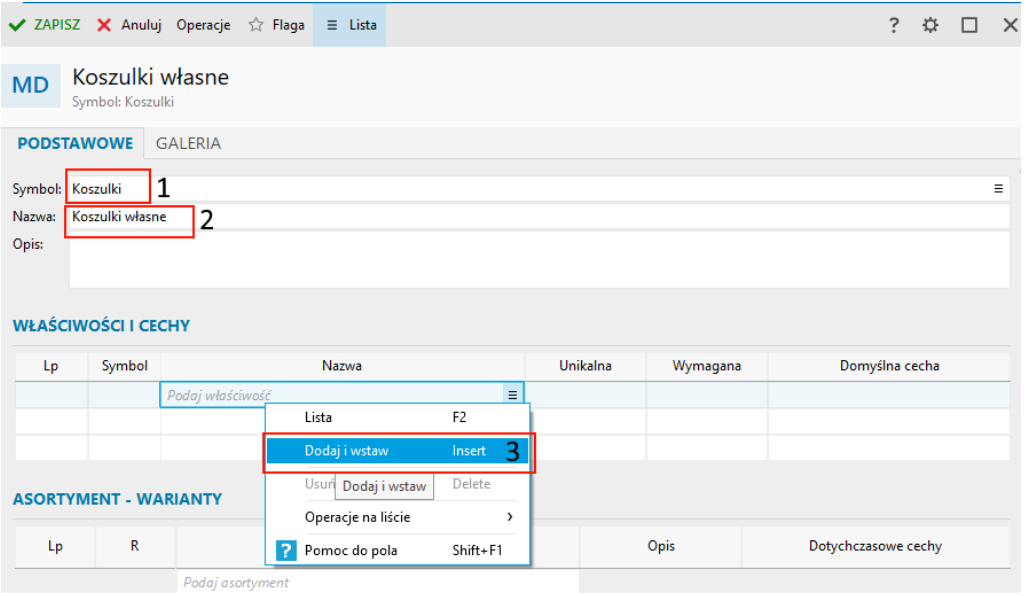Click the Dotychczasowe cechy column header

click(x=876, y=546)
